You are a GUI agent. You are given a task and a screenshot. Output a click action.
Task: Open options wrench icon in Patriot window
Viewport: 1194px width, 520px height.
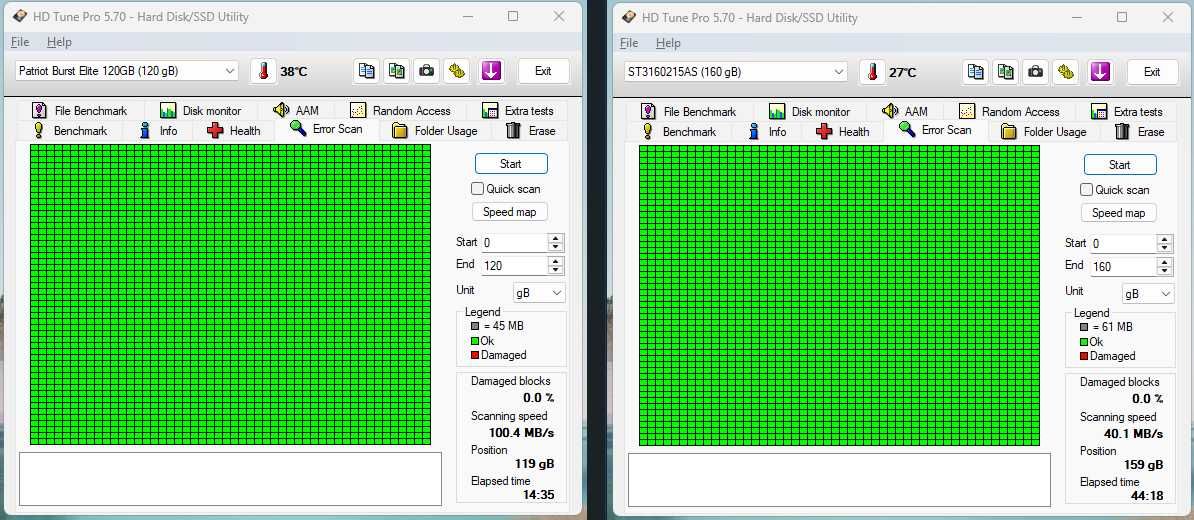click(457, 71)
